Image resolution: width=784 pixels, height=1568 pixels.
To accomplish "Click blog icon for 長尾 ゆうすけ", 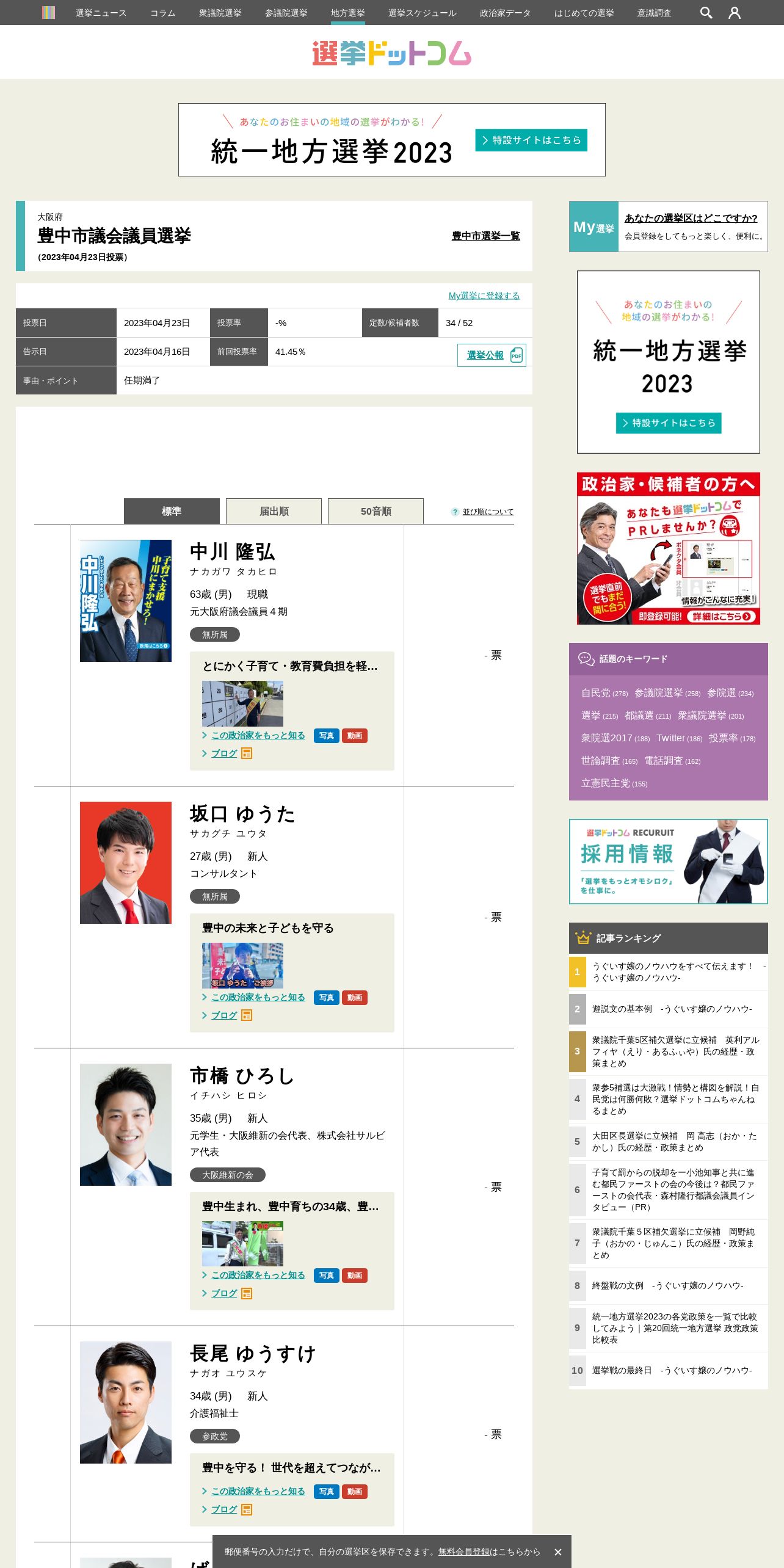I will (x=247, y=1509).
